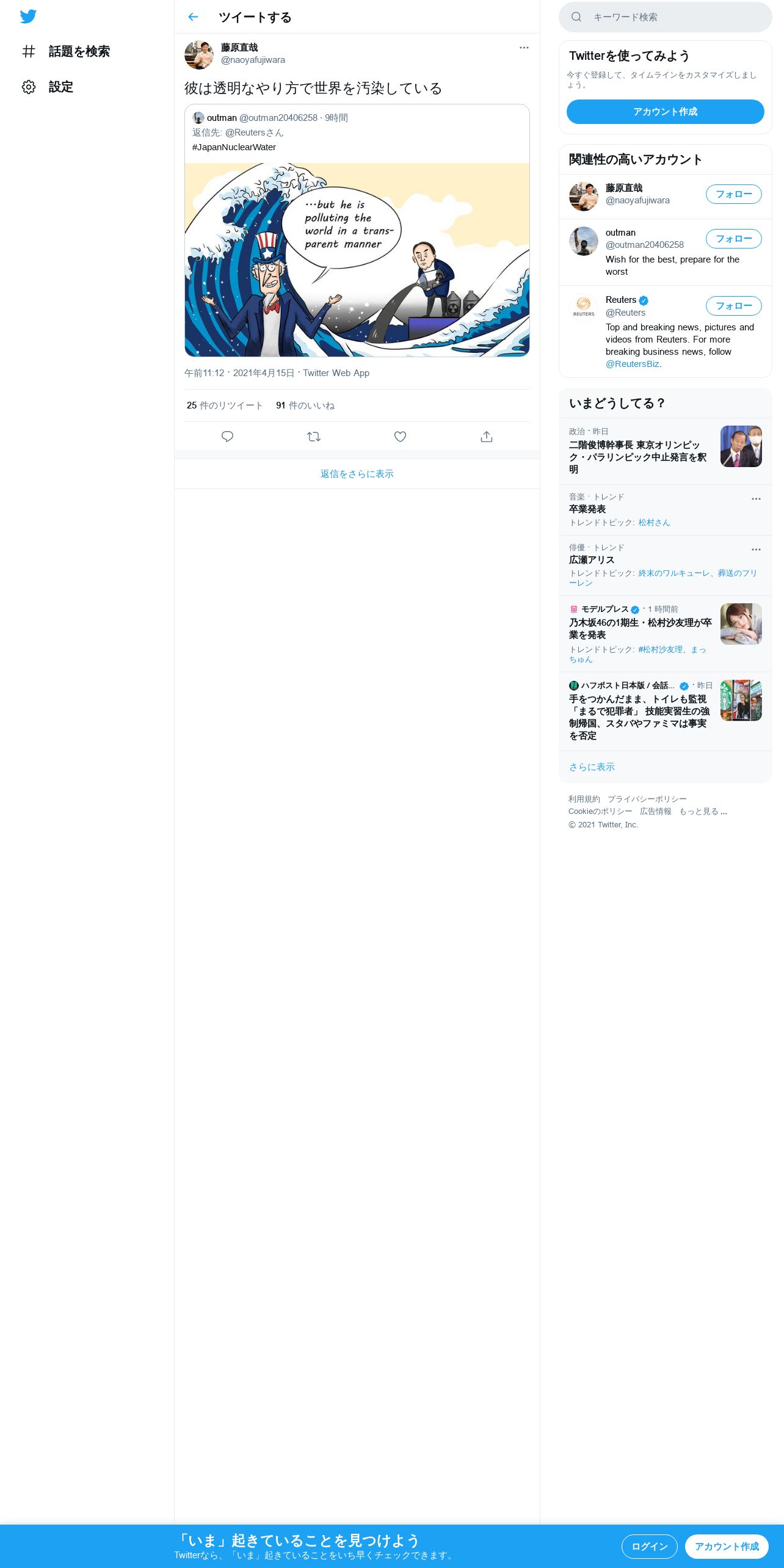Click ハフポスト story thumbnail
The image size is (784, 1568).
click(x=741, y=700)
